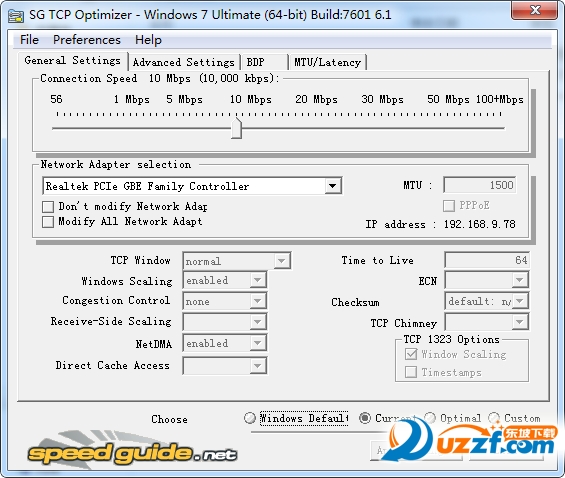Screen dimensions: 565x478
Task: Click slider track below 50 Mbps label
Action: pyautogui.click(x=448, y=128)
